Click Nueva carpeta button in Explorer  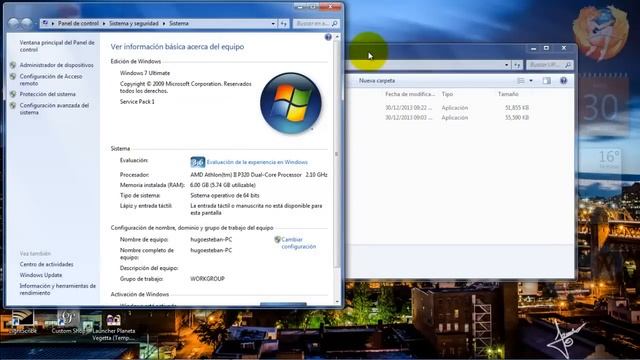point(377,81)
